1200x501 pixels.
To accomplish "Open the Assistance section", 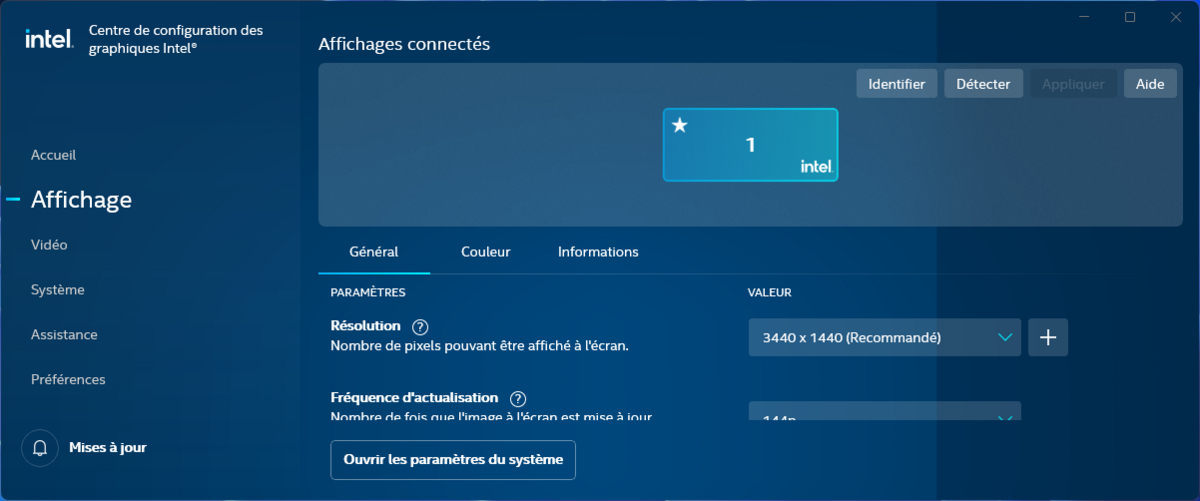I will pyautogui.click(x=64, y=335).
